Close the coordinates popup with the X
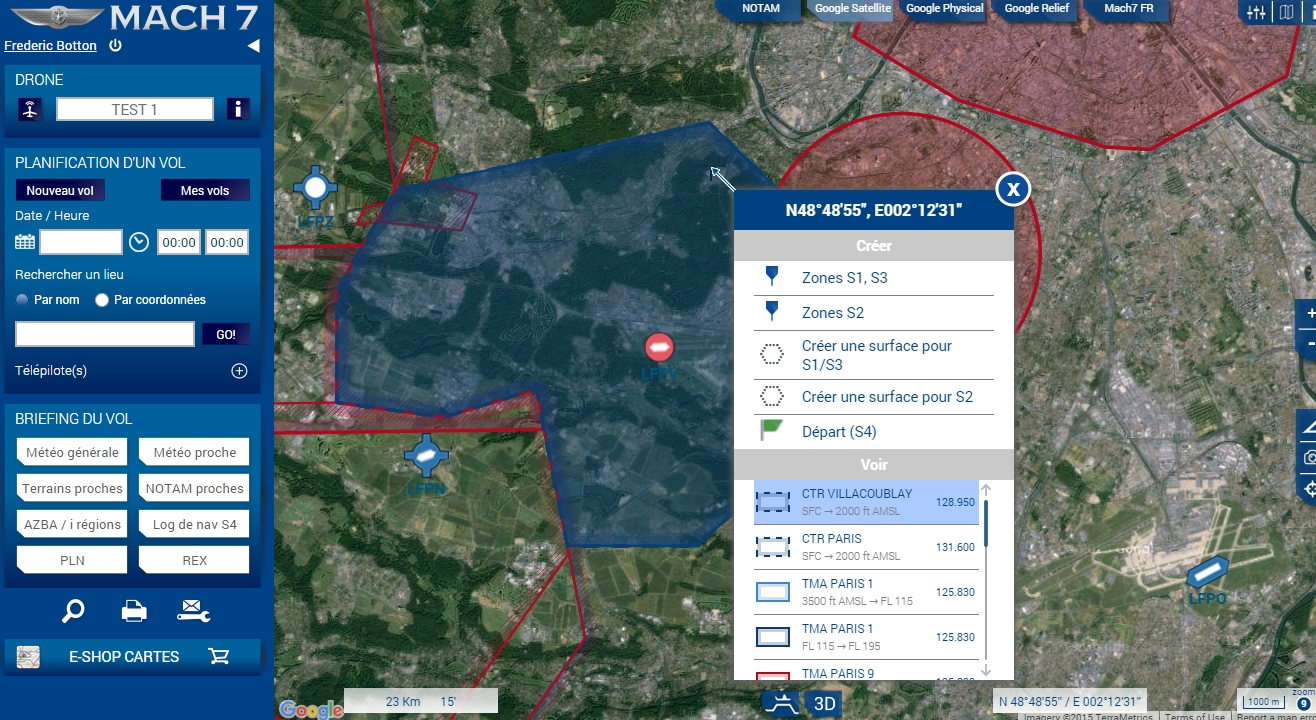This screenshot has width=1316, height=720. point(1013,189)
